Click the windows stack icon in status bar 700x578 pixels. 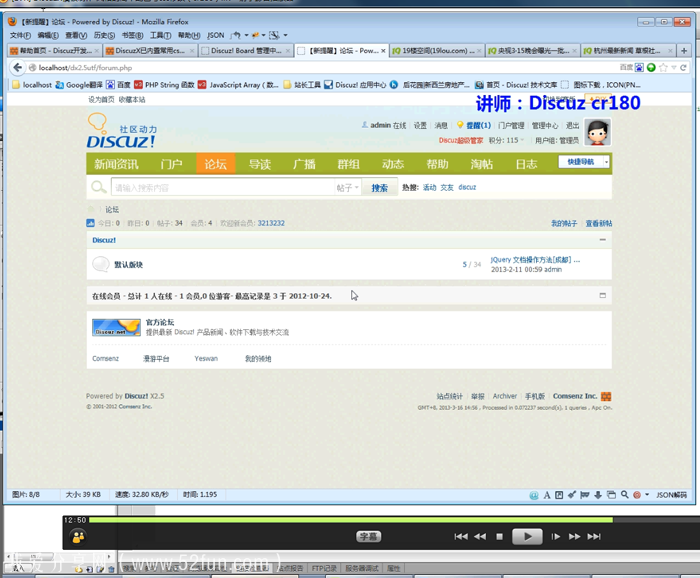tap(612, 495)
